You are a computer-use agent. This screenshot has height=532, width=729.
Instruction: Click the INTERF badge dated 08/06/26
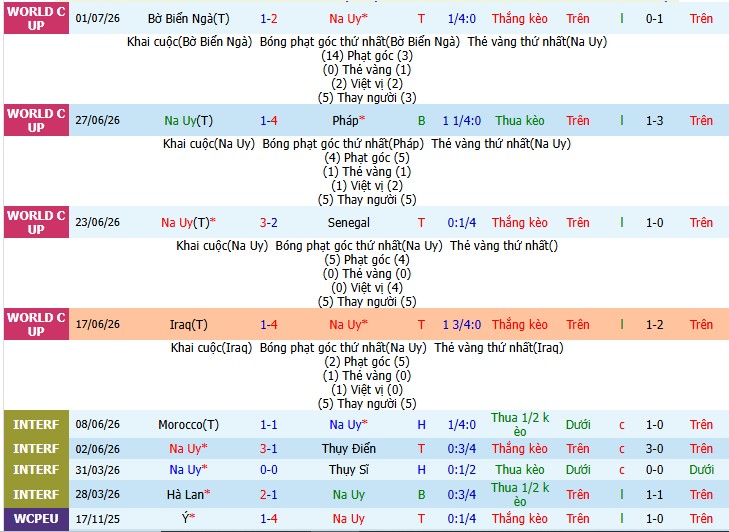[36, 425]
